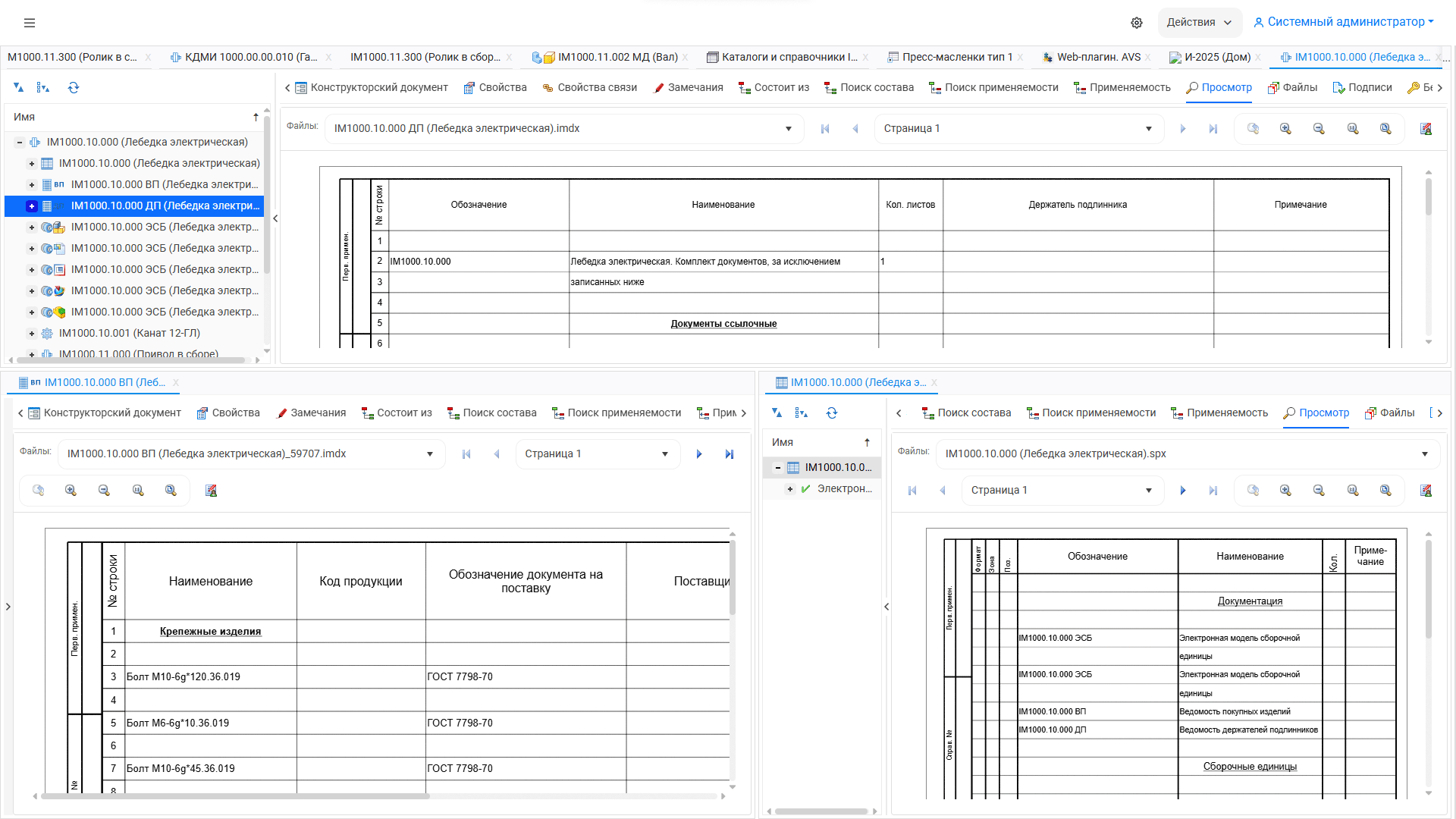Expand IM1000.10.001 Канат 12-ГЛ node
This screenshot has height=819, width=1456.
coord(32,334)
